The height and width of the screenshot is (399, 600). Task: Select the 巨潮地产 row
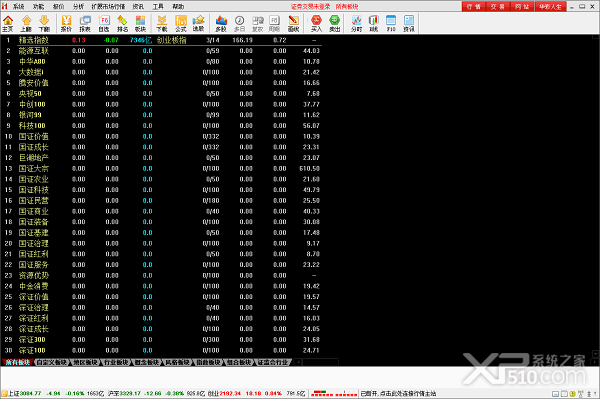pyautogui.click(x=161, y=158)
